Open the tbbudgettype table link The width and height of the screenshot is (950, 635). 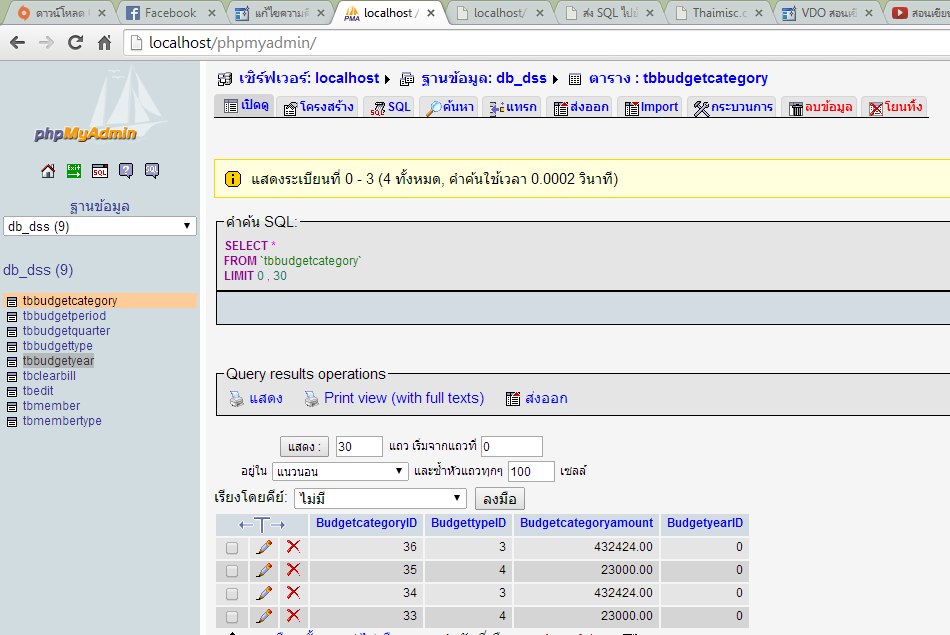click(x=58, y=347)
